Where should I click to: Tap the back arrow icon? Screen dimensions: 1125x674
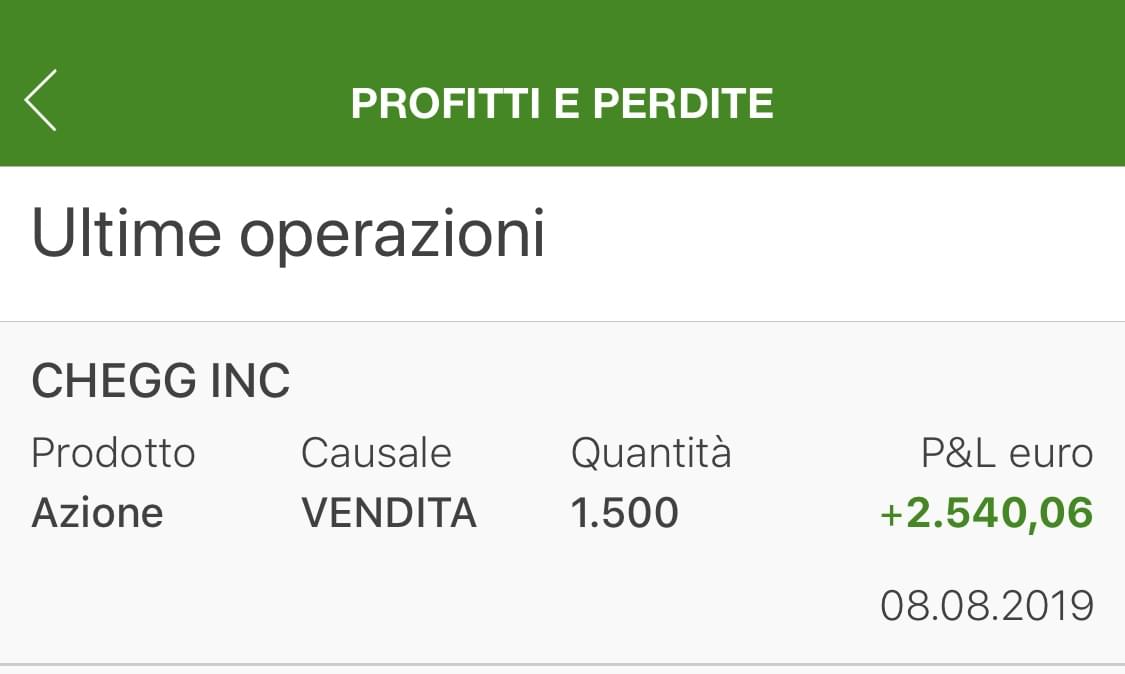click(x=41, y=101)
